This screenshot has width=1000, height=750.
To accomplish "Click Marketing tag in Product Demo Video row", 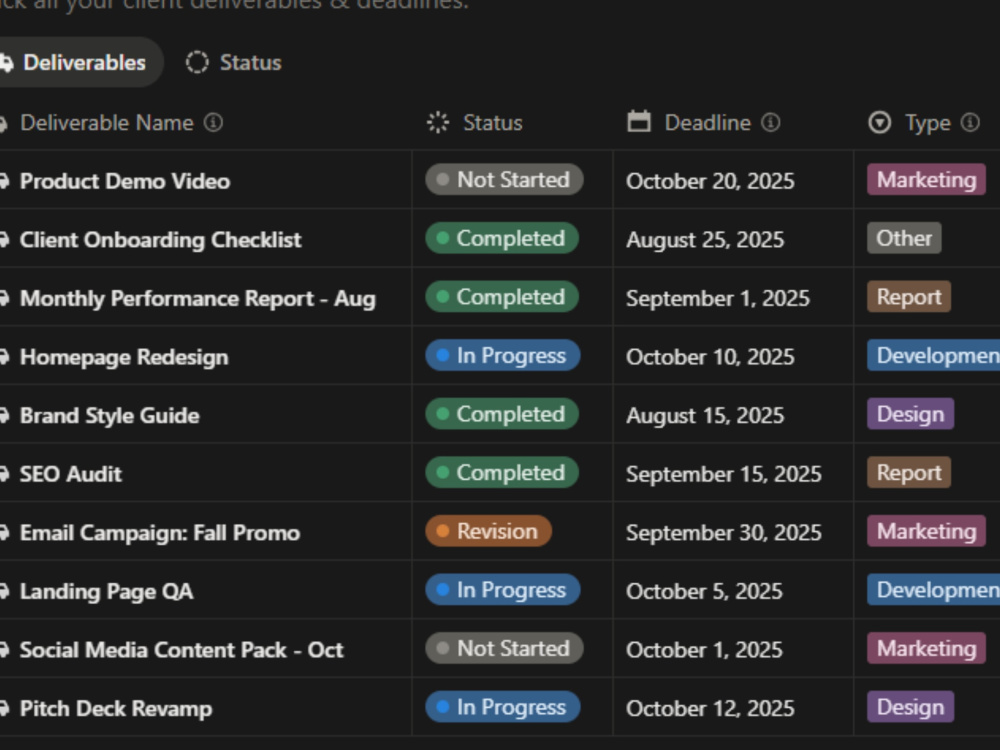I will (x=927, y=180).
